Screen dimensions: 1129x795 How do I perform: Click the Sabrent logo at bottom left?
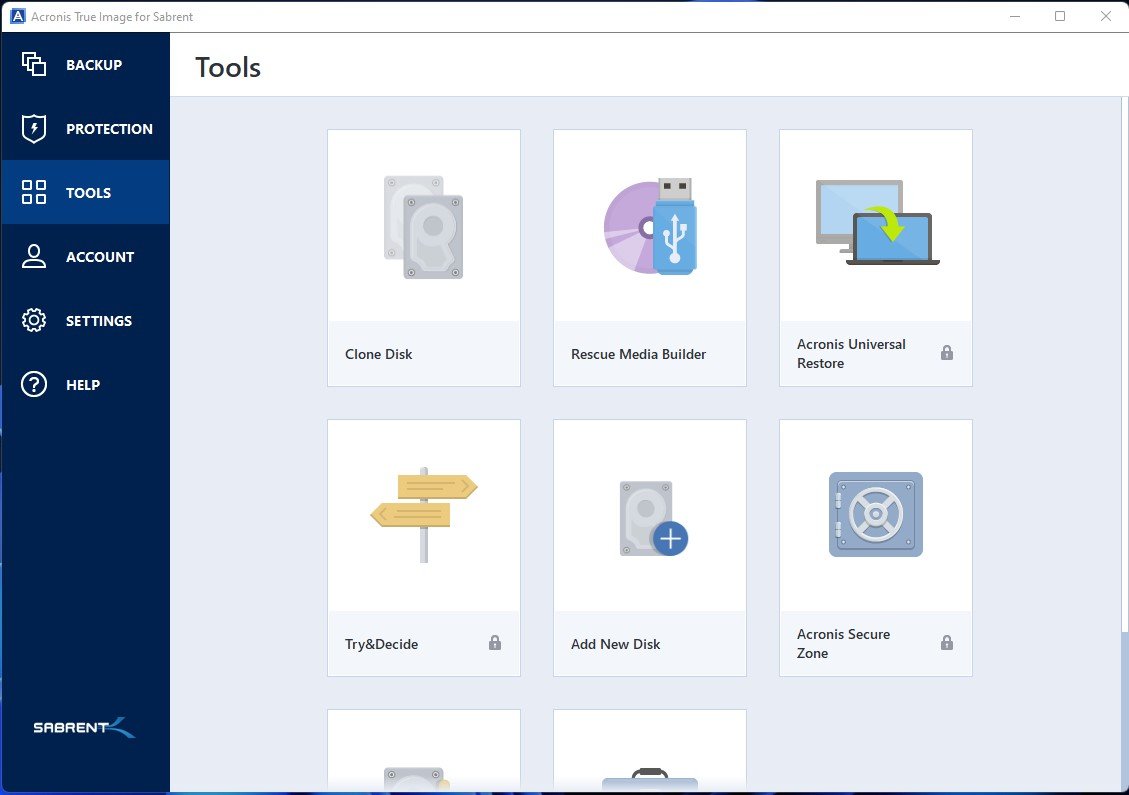click(x=85, y=727)
